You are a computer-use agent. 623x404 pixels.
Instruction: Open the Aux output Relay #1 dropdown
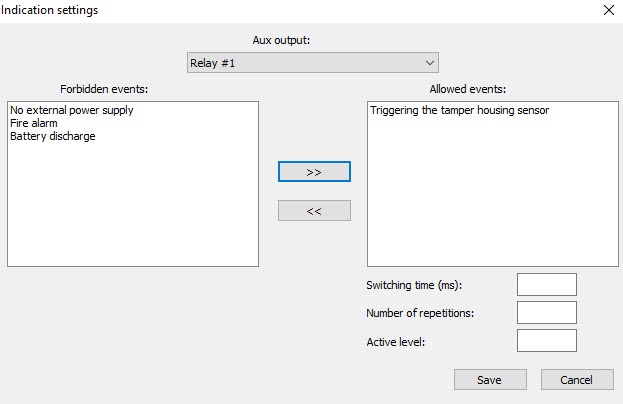(312, 63)
